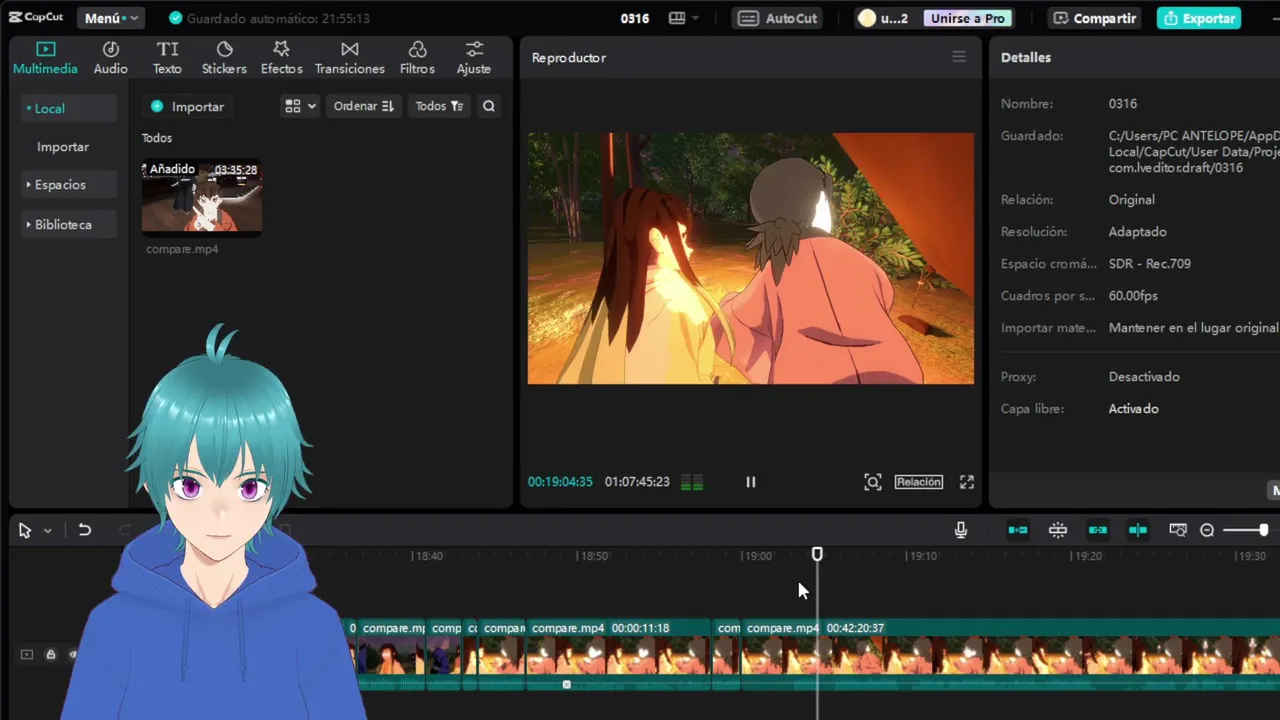Open the Todos filter dropdown
This screenshot has height=720, width=1280.
tap(439, 106)
